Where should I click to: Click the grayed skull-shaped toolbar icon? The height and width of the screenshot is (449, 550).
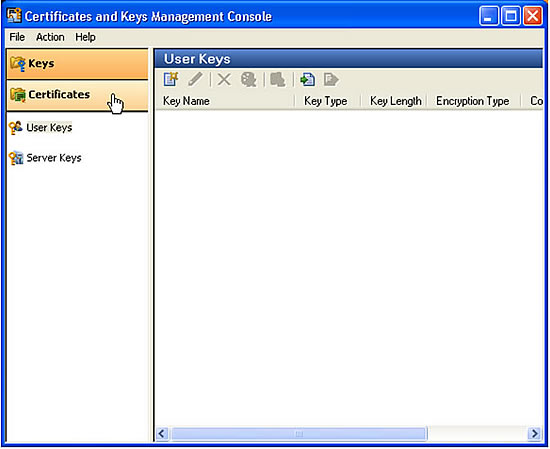[x=248, y=80]
